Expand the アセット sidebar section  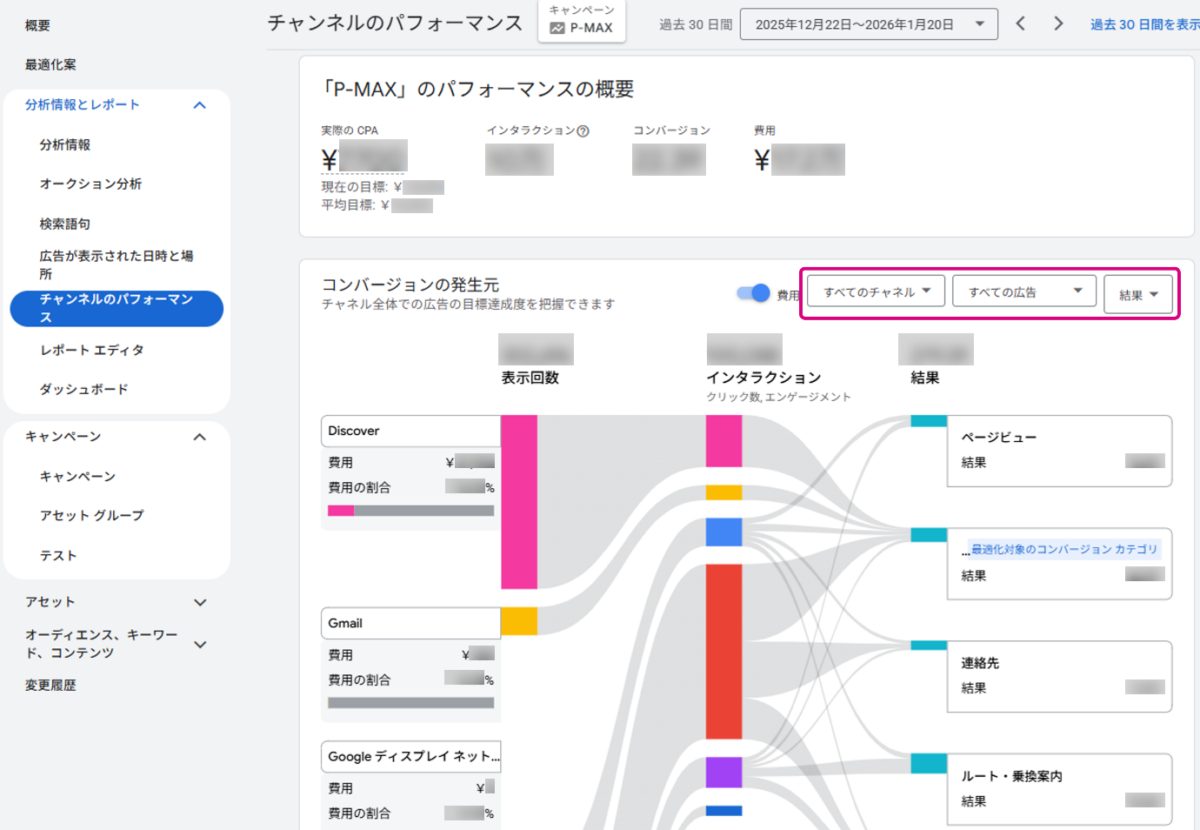[199, 602]
